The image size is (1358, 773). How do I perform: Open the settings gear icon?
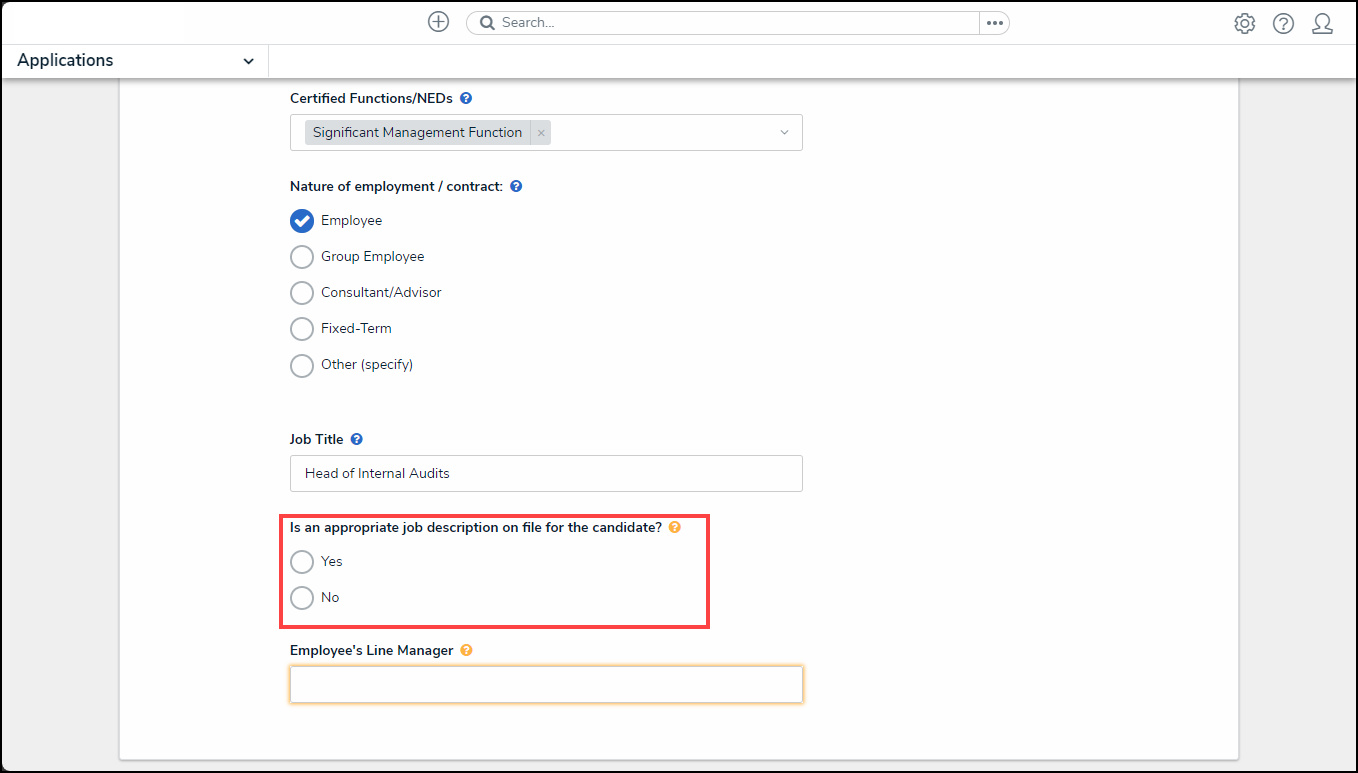[1244, 24]
